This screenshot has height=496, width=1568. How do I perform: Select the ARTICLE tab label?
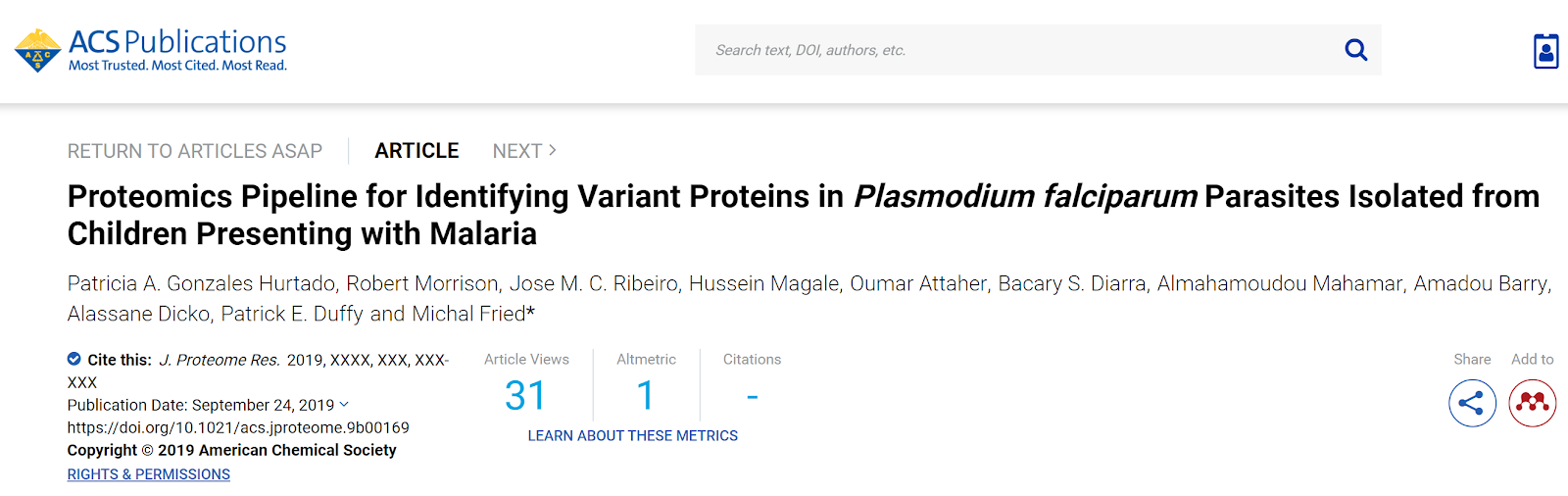[416, 151]
